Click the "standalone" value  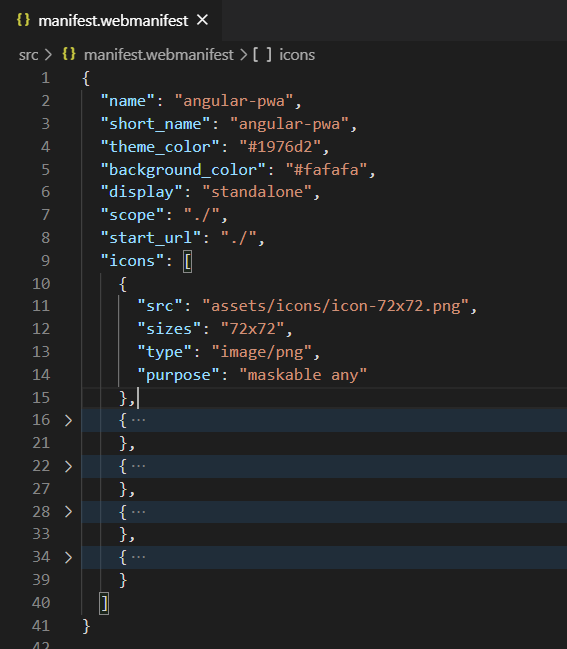(257, 192)
